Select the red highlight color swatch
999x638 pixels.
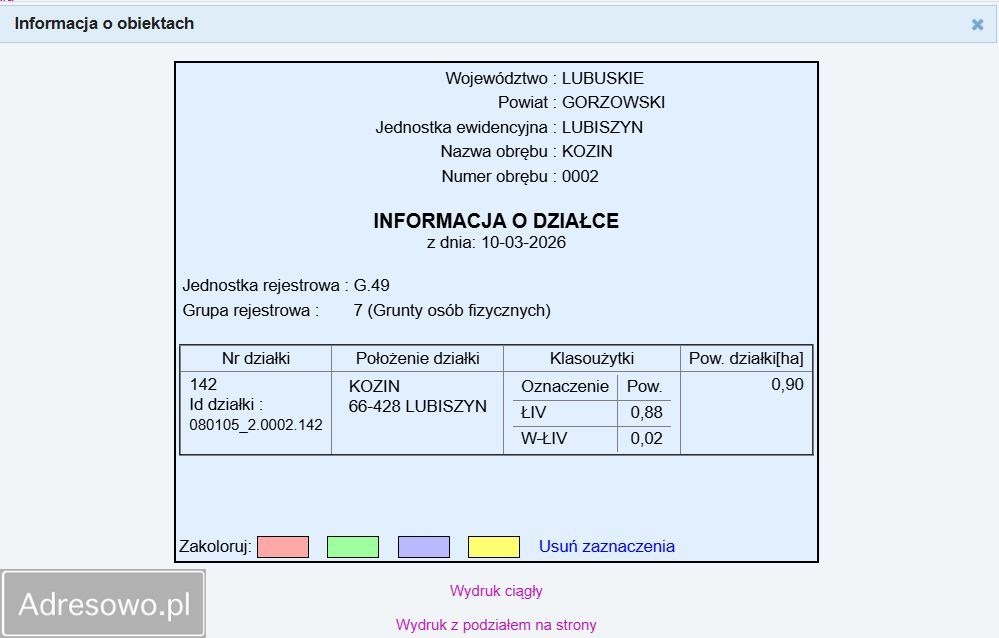tap(281, 546)
